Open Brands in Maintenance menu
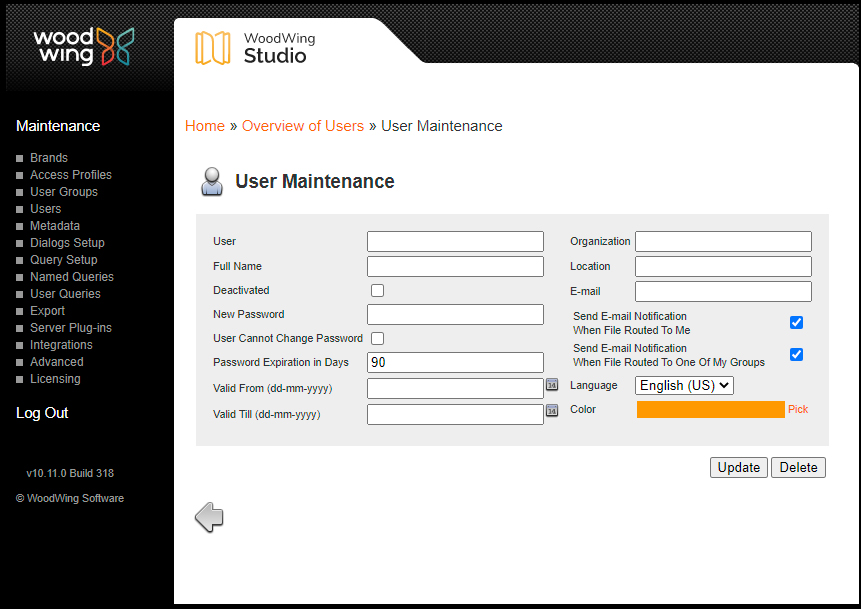The image size is (861, 609). pyautogui.click(x=49, y=158)
